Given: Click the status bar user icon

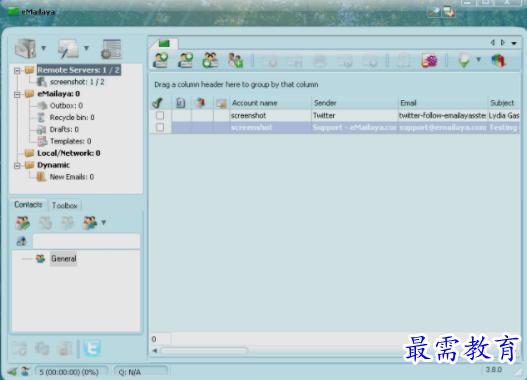Looking at the screenshot, I should click(x=25, y=371).
